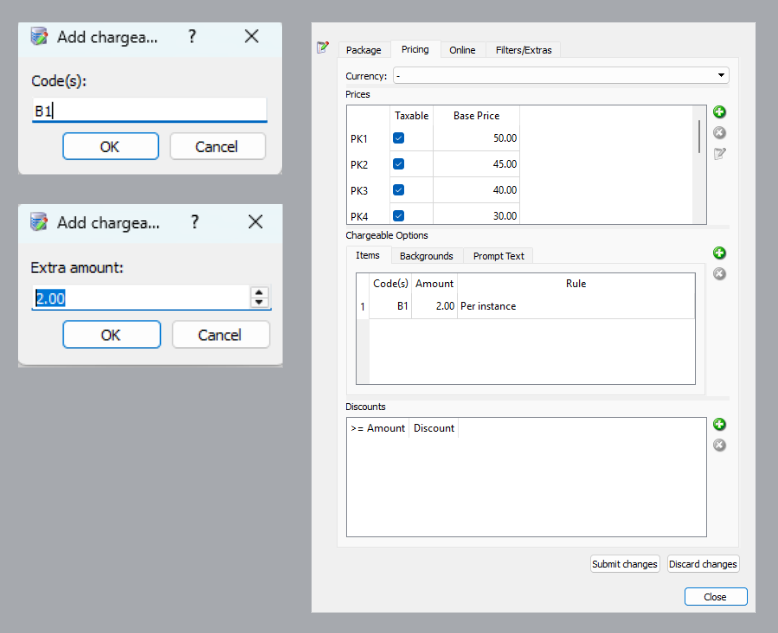Screen dimensions: 778x633
Task: Click the Submit changes button
Action: [624, 564]
